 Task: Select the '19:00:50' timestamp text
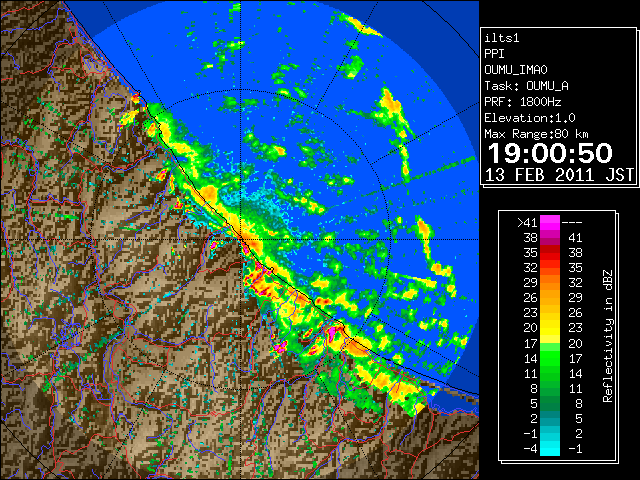[550, 153]
